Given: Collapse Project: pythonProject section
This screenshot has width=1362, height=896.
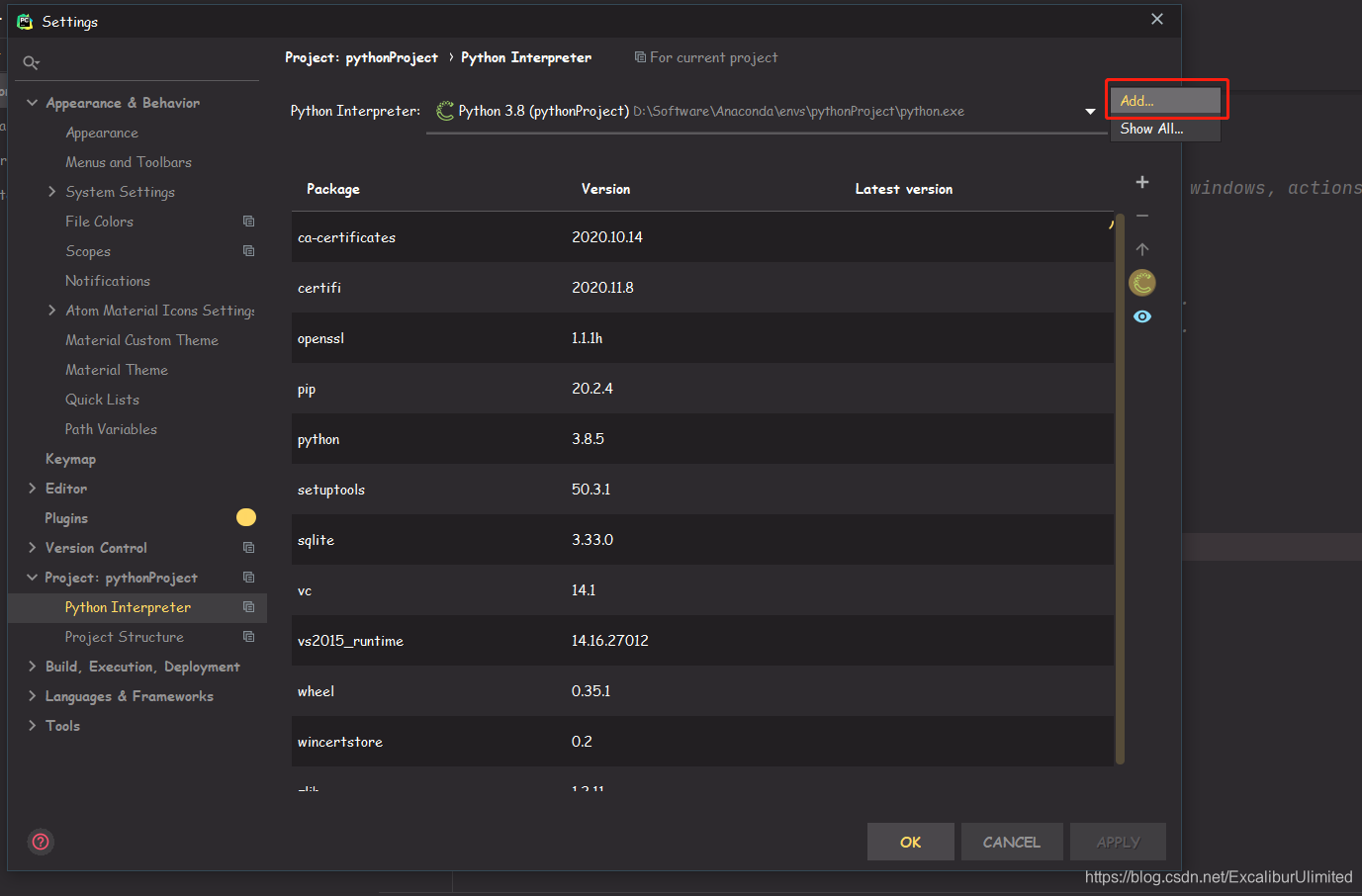Looking at the screenshot, I should coord(32,578).
